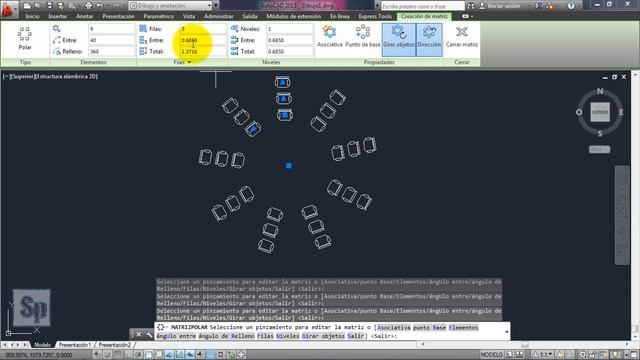Open the Administrar ribbon tab

point(219,16)
